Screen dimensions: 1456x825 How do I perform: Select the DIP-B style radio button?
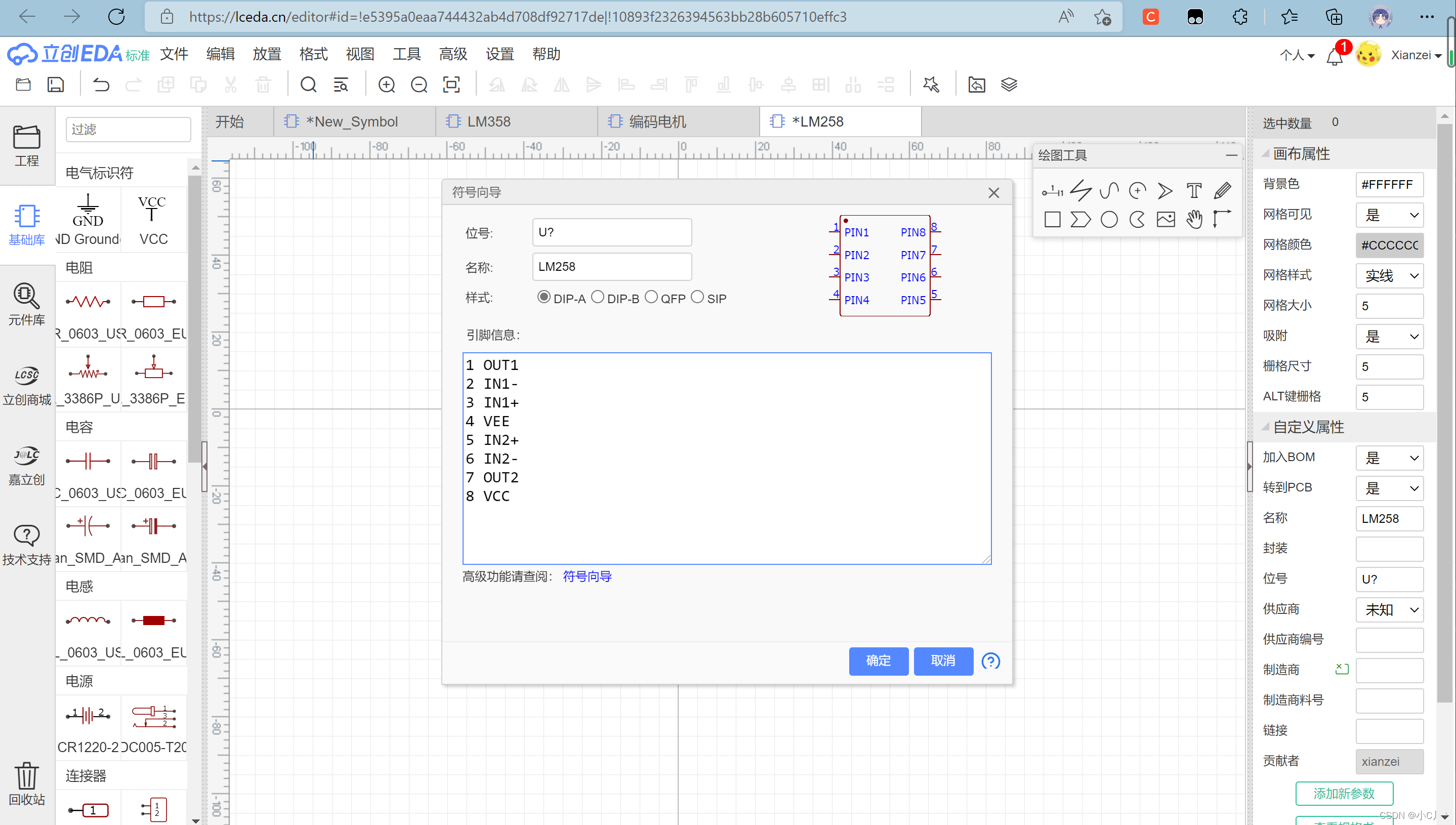(598, 297)
